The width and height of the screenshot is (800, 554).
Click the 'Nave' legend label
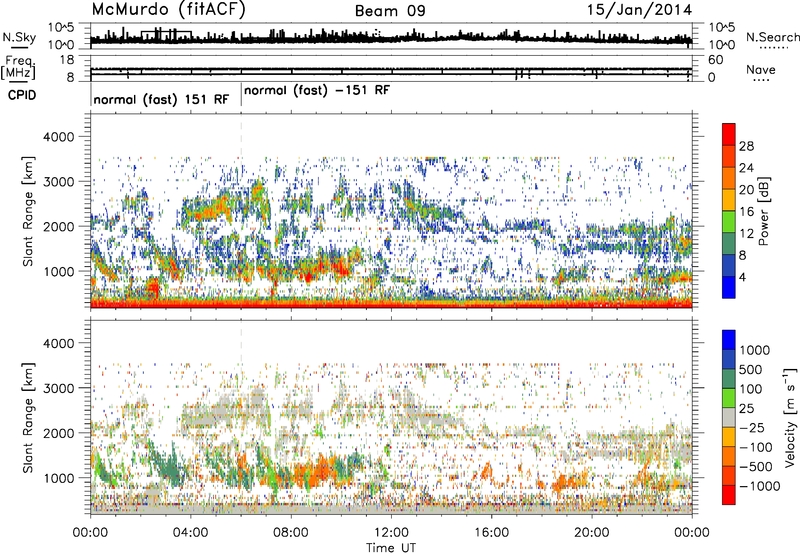click(761, 69)
